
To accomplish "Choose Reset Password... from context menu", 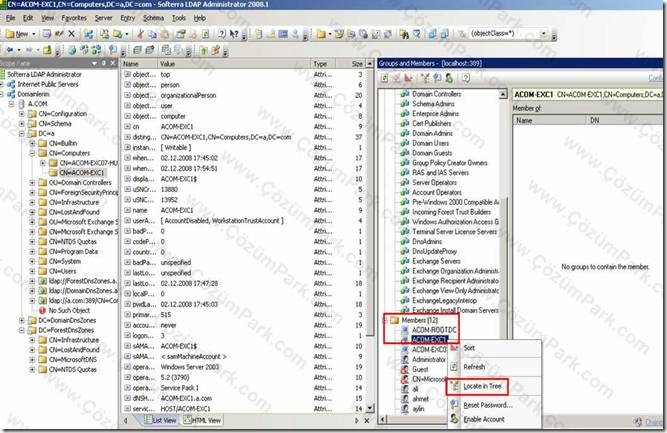I will click(x=487, y=405).
